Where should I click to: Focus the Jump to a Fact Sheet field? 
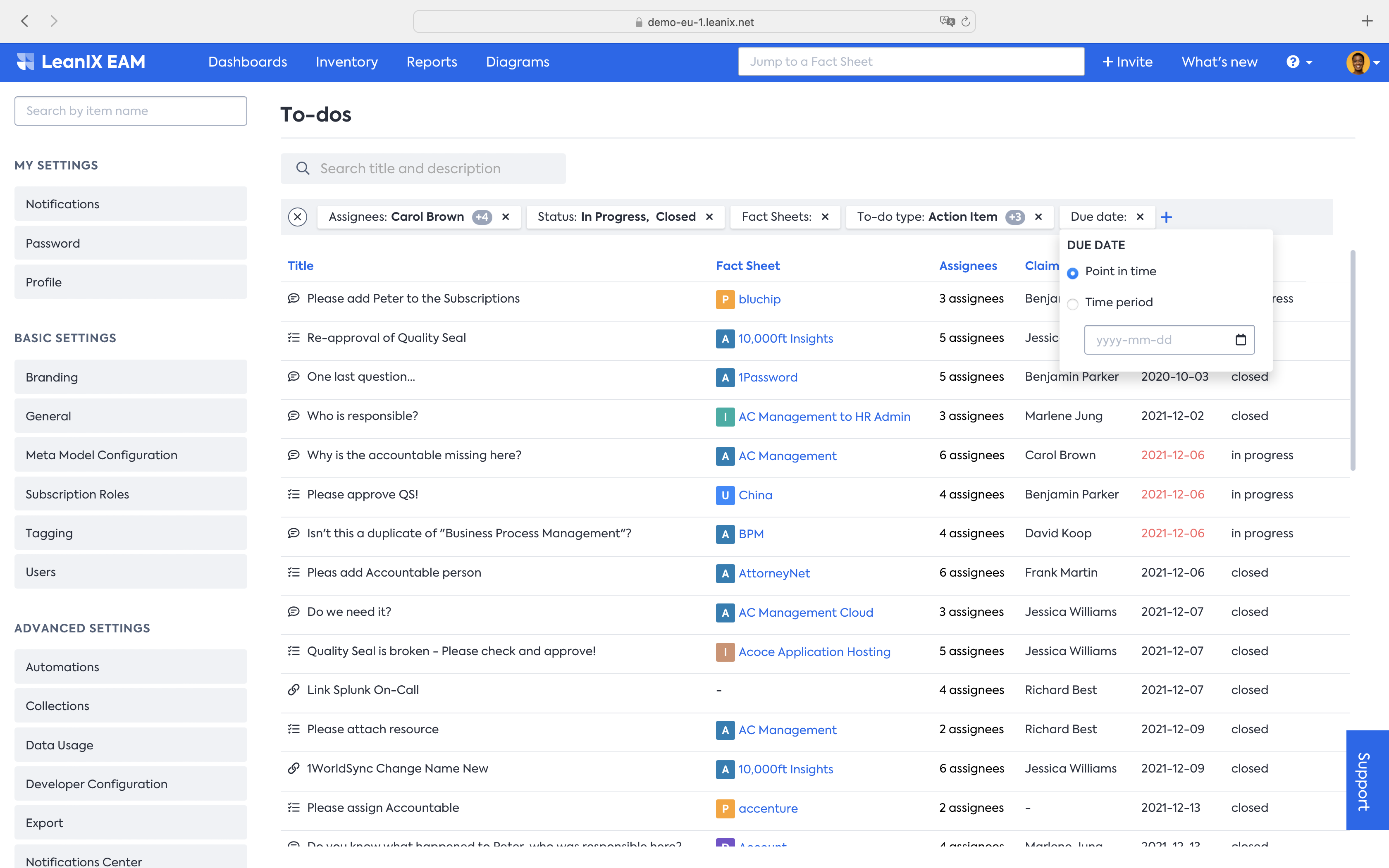(911, 62)
